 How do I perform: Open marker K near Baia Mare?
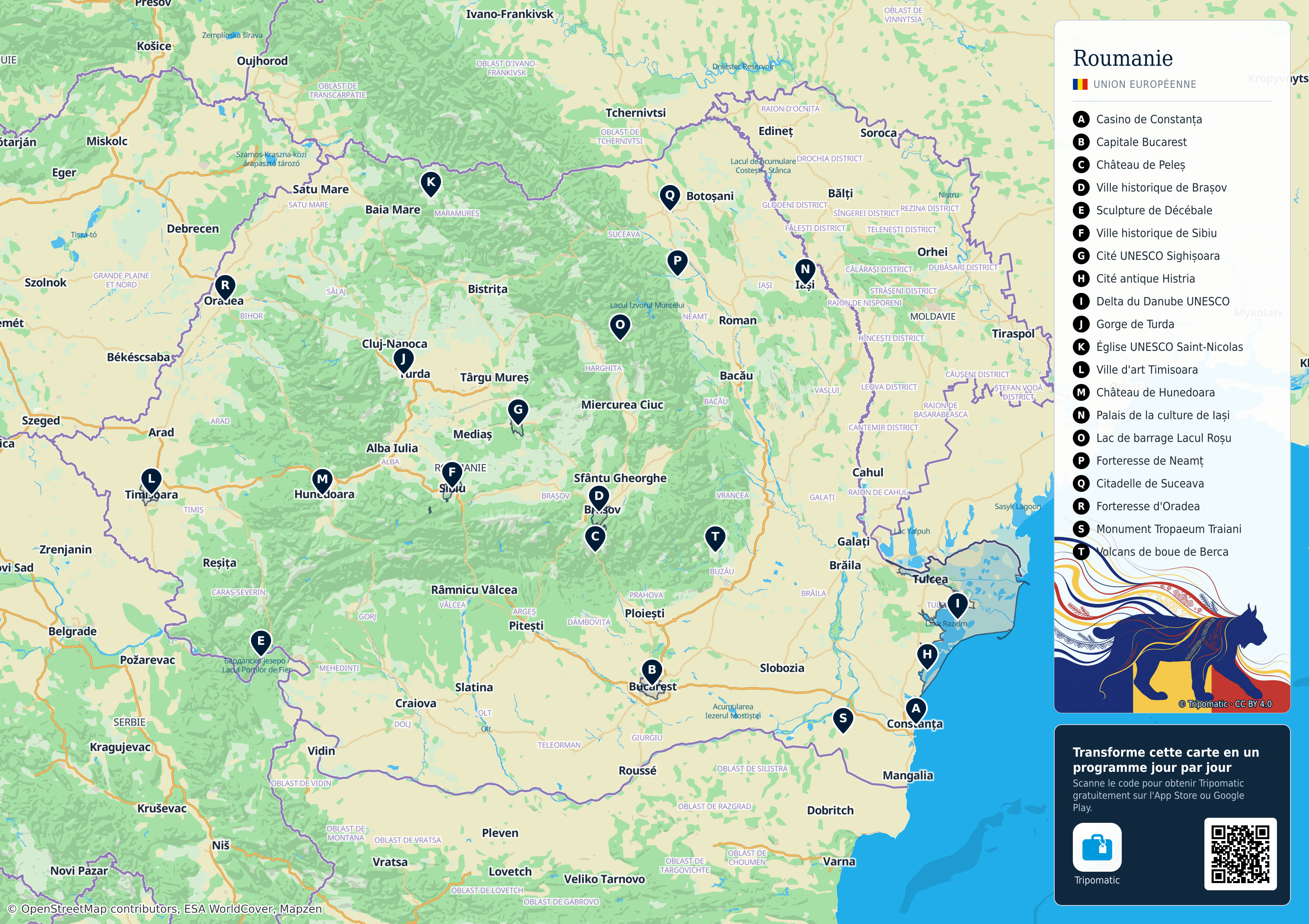[431, 184]
